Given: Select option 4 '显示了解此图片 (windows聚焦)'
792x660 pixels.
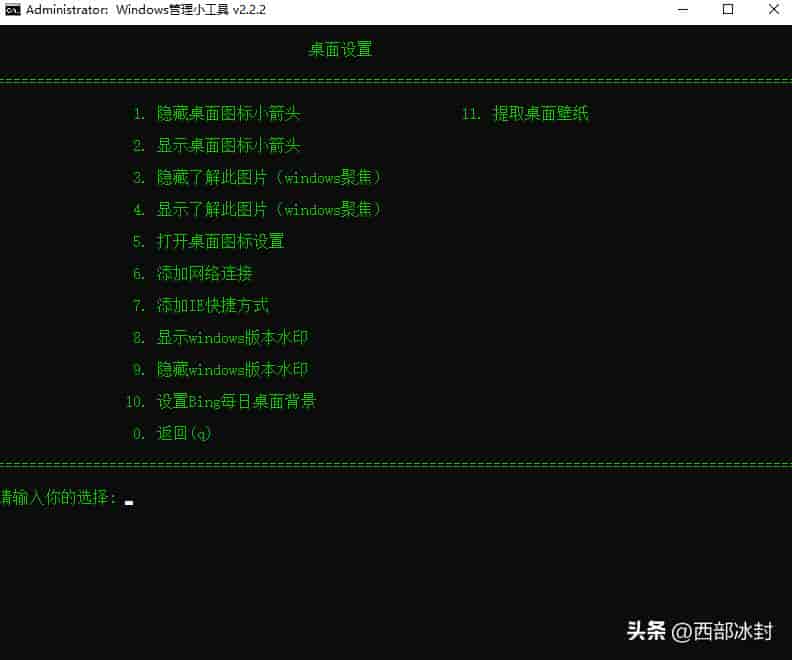Looking at the screenshot, I should click(x=257, y=209).
